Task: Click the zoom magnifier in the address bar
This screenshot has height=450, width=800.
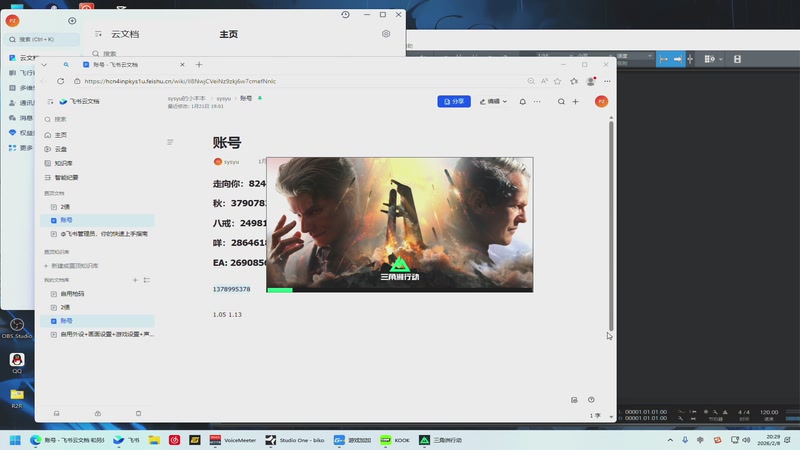Action: coord(531,81)
